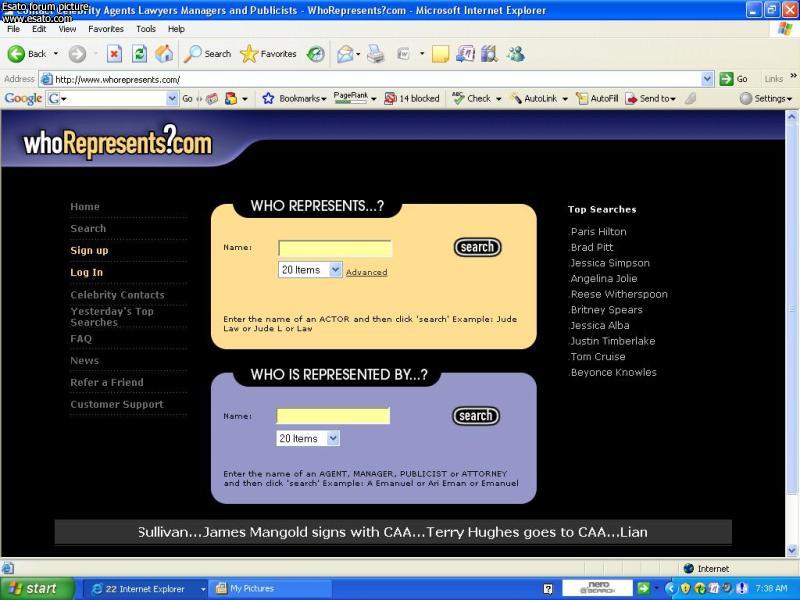Expand the Send to dropdown

coord(673,99)
